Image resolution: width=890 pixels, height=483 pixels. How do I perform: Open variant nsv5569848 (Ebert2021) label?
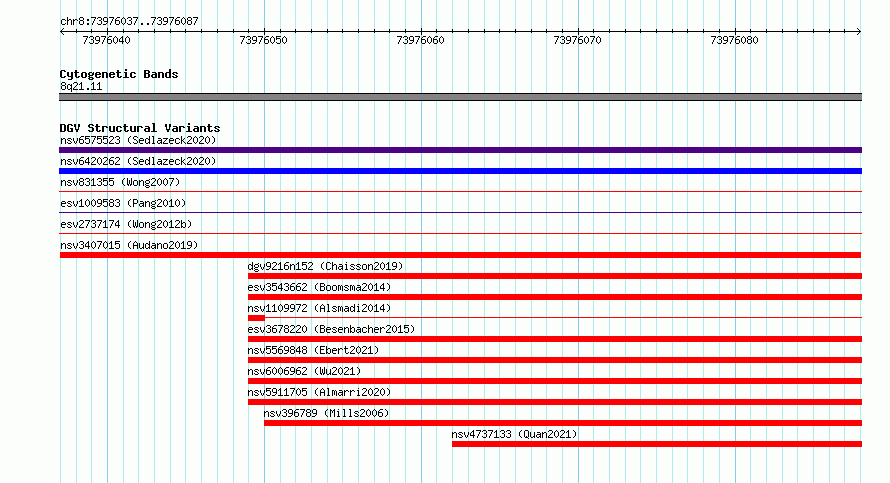[x=313, y=350]
